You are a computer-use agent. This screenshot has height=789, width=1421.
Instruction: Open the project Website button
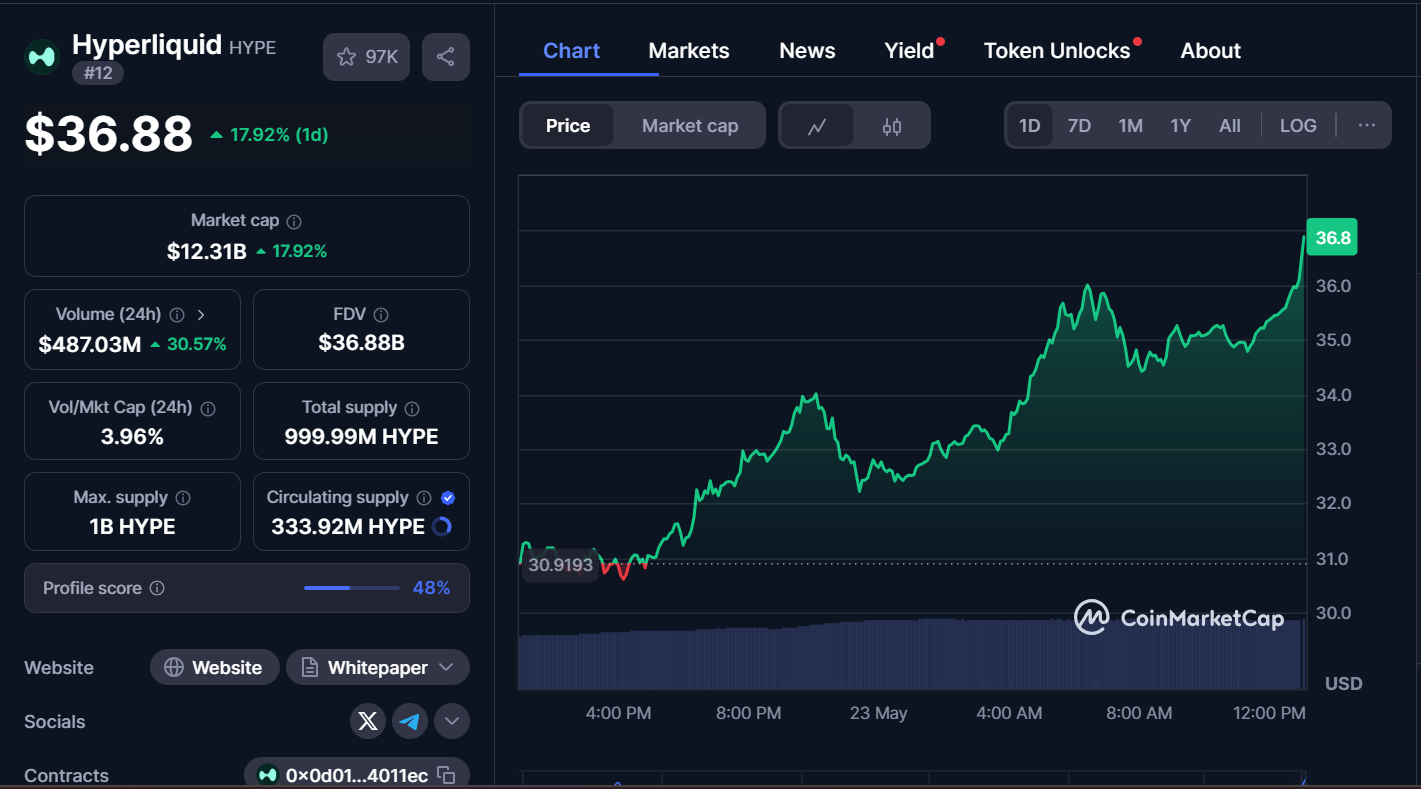[213, 667]
